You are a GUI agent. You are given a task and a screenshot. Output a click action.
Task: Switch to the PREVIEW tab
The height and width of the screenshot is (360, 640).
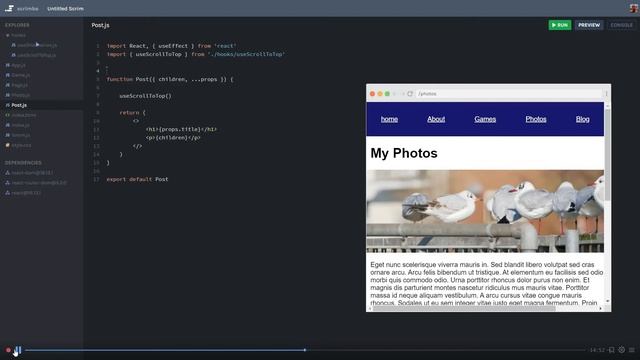[589, 25]
